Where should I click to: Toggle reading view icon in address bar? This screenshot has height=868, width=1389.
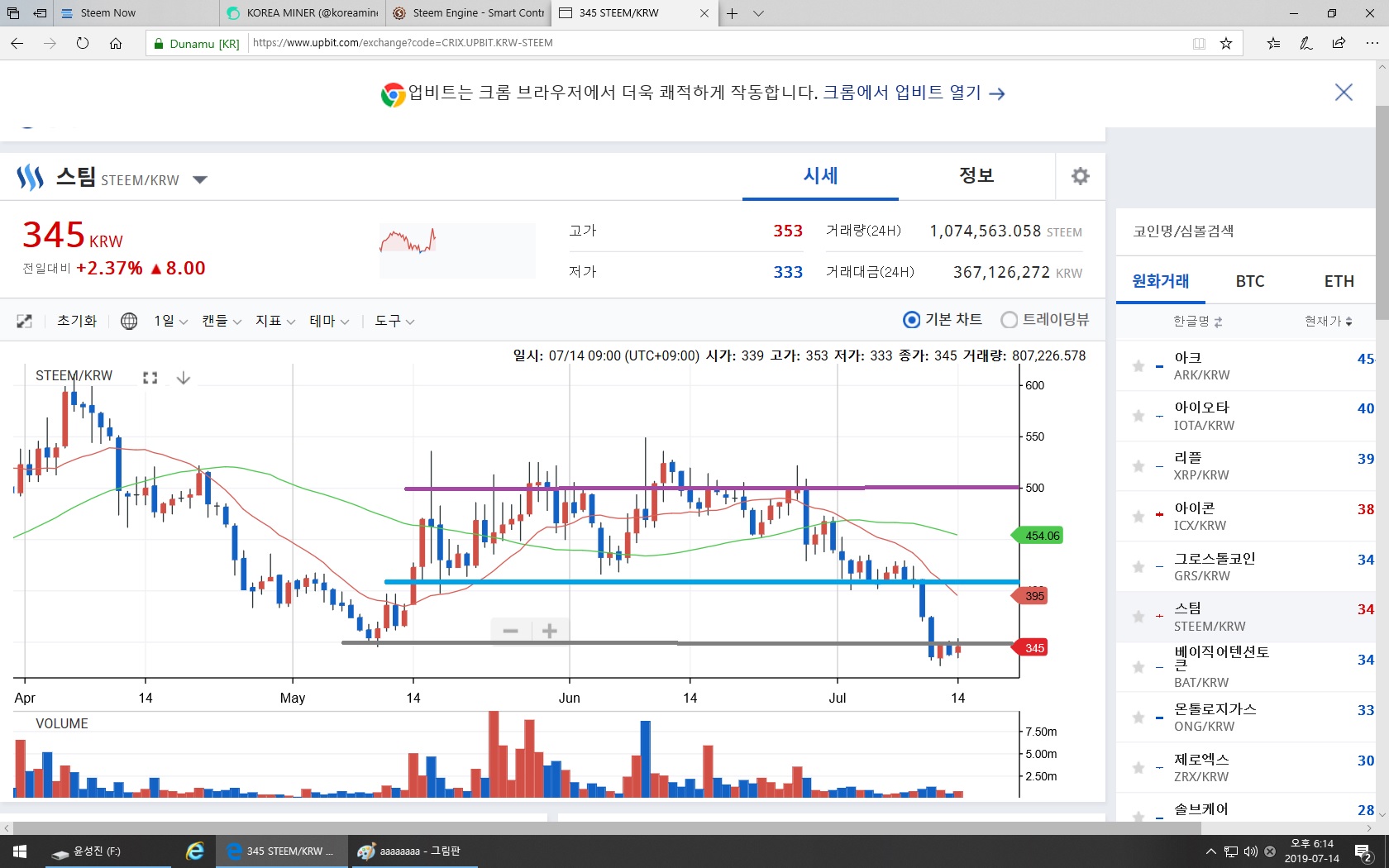point(1199,43)
